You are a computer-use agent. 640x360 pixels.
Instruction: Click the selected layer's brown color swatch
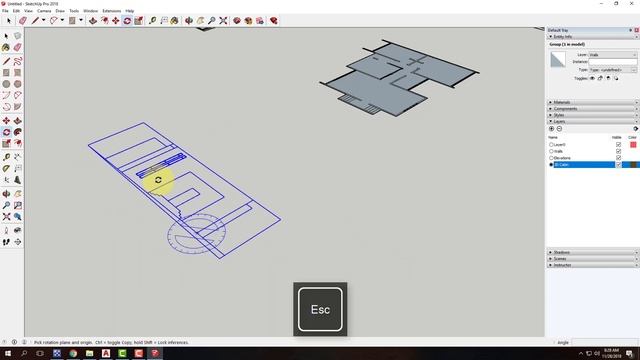633,164
